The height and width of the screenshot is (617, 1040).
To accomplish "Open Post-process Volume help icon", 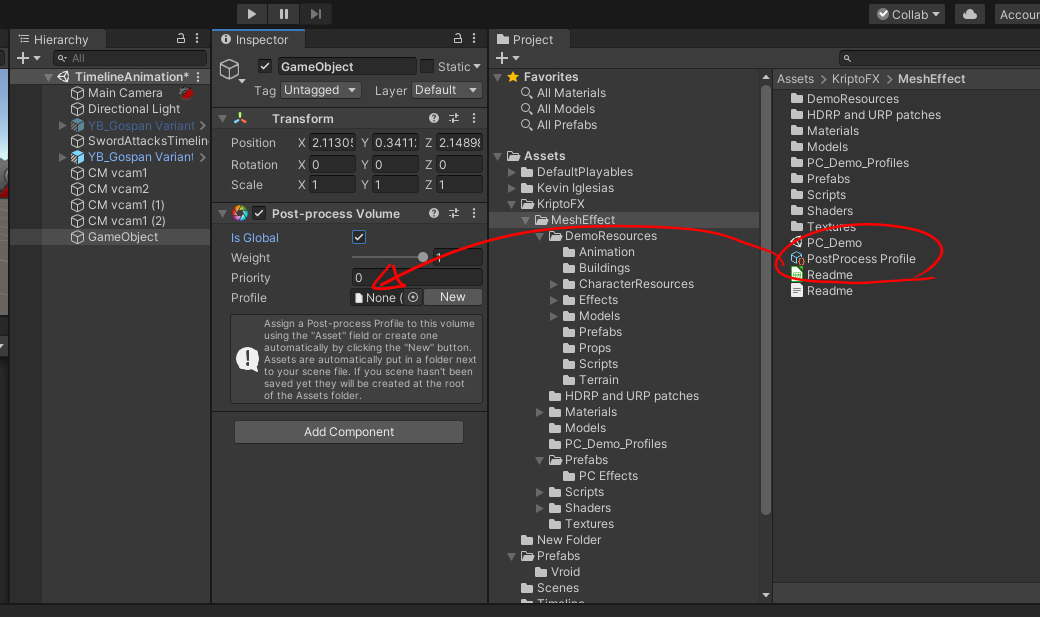I will [434, 213].
